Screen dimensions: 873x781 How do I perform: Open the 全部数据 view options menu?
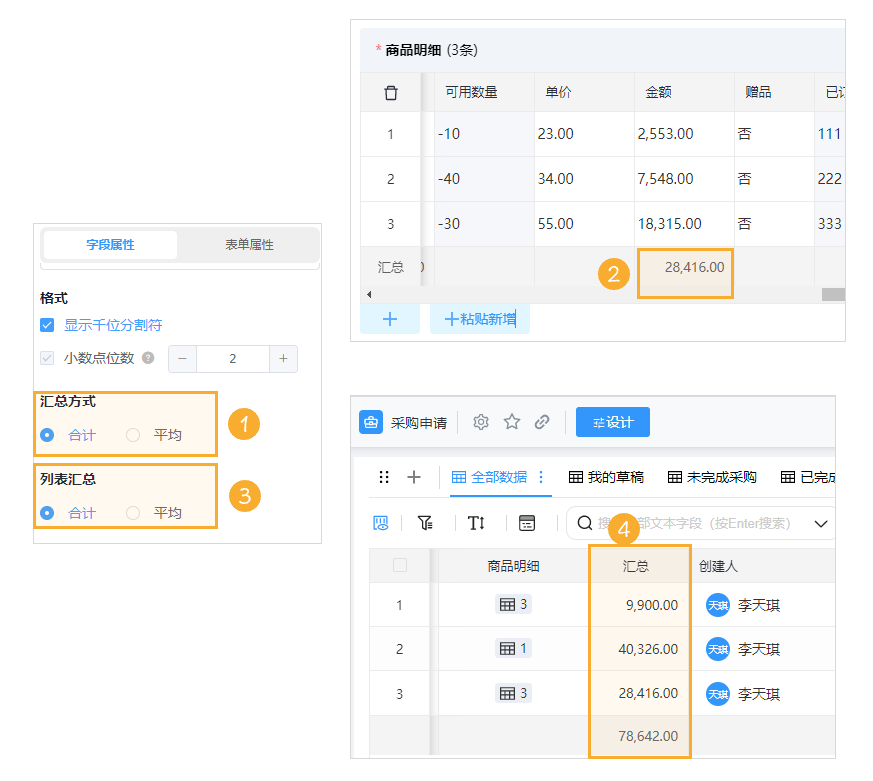click(542, 478)
